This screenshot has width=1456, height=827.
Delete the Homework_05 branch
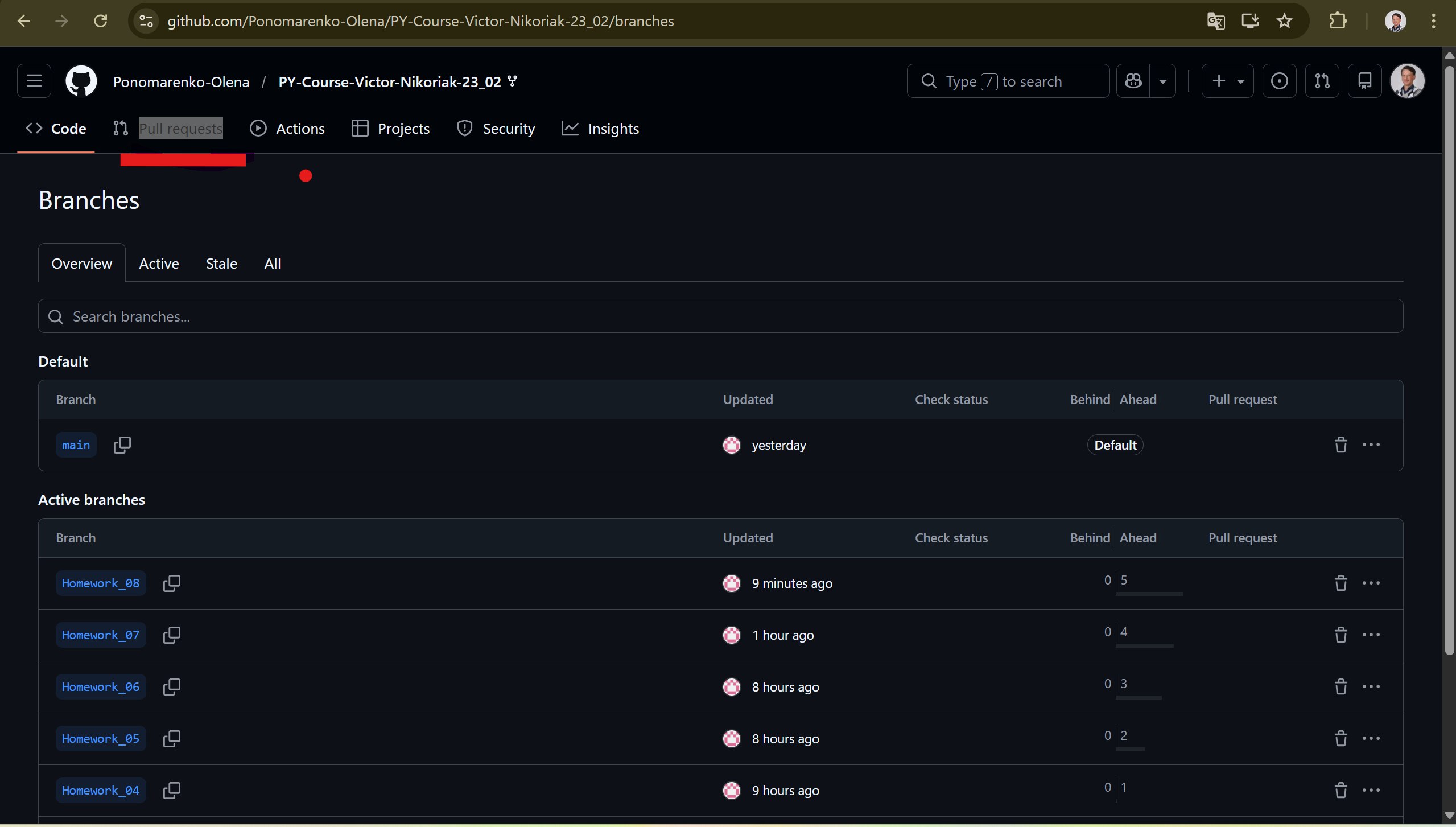1341,739
